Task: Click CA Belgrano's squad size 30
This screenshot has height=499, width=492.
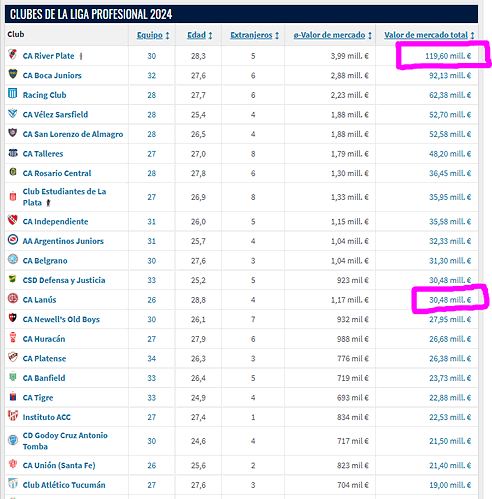Action: [152, 261]
